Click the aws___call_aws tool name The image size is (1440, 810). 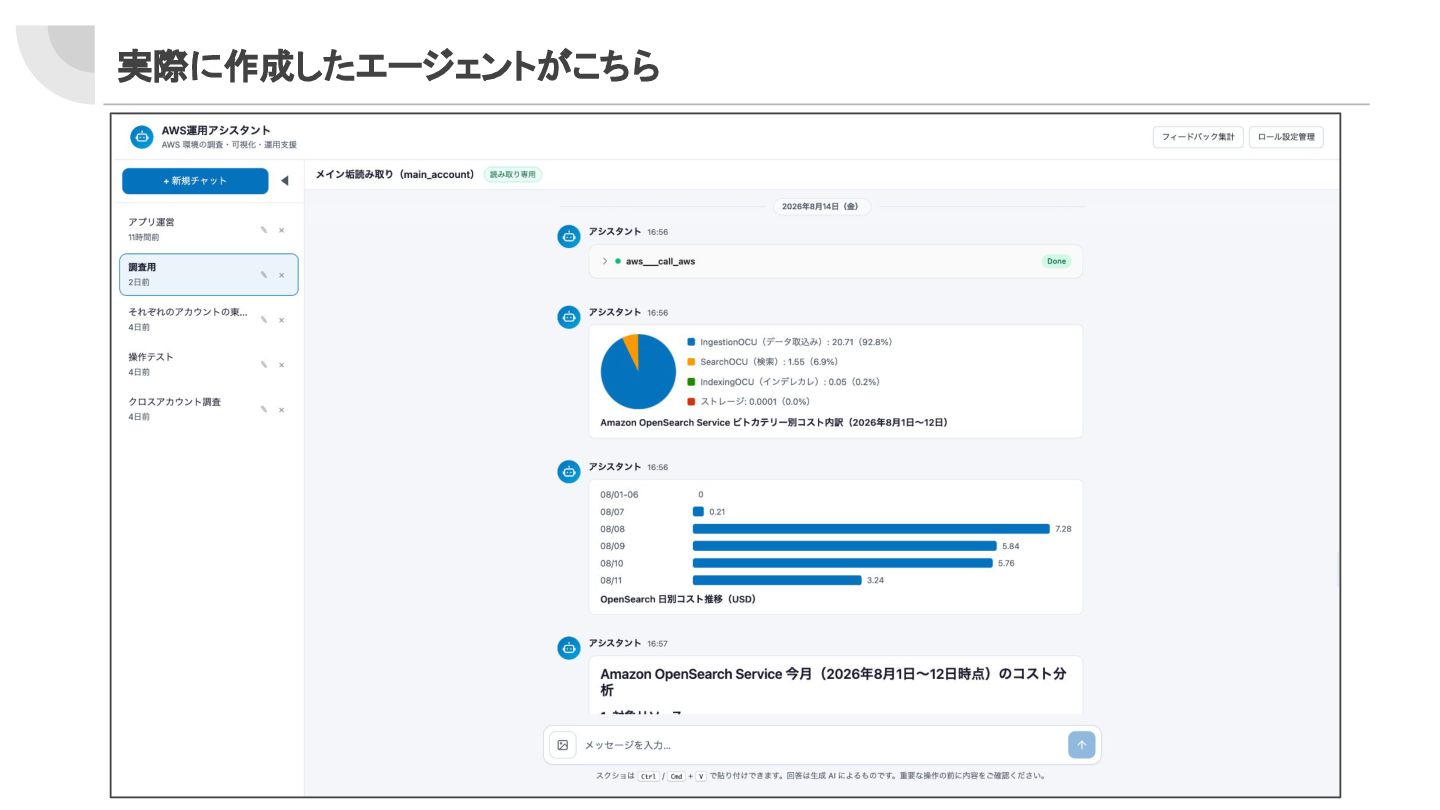pyautogui.click(x=660, y=261)
